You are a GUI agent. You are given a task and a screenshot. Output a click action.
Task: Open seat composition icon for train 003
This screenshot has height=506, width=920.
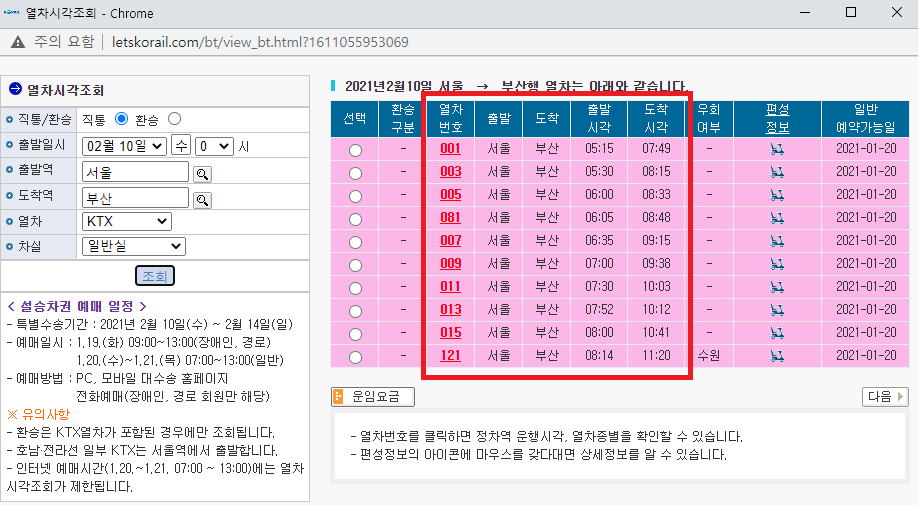(x=777, y=173)
